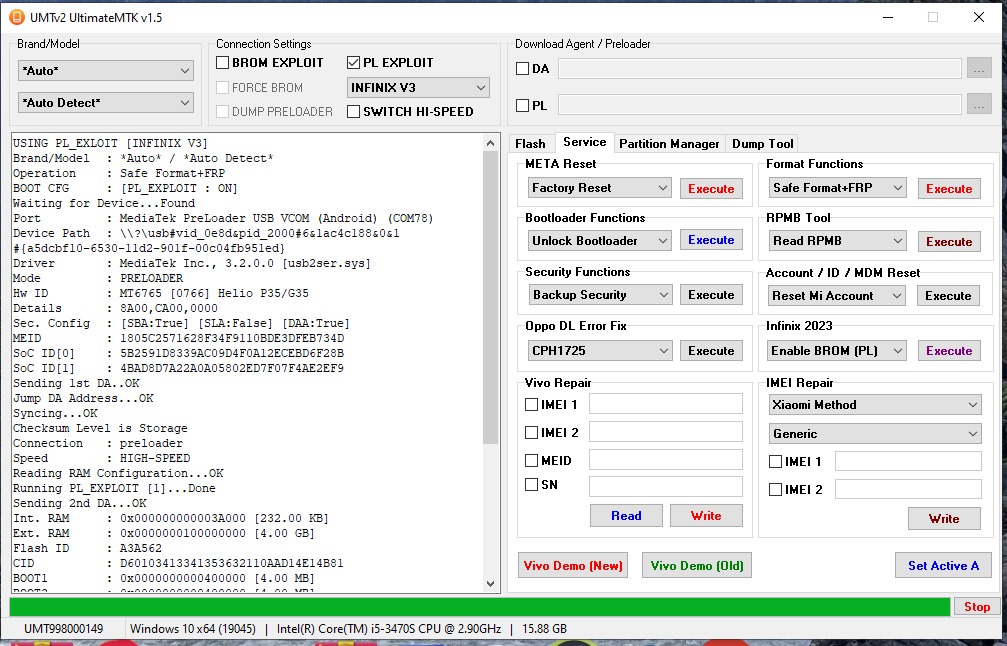Enable the SWITCH HI-SPEED checkbox
Screen dimensions: 1007x646
(354, 112)
